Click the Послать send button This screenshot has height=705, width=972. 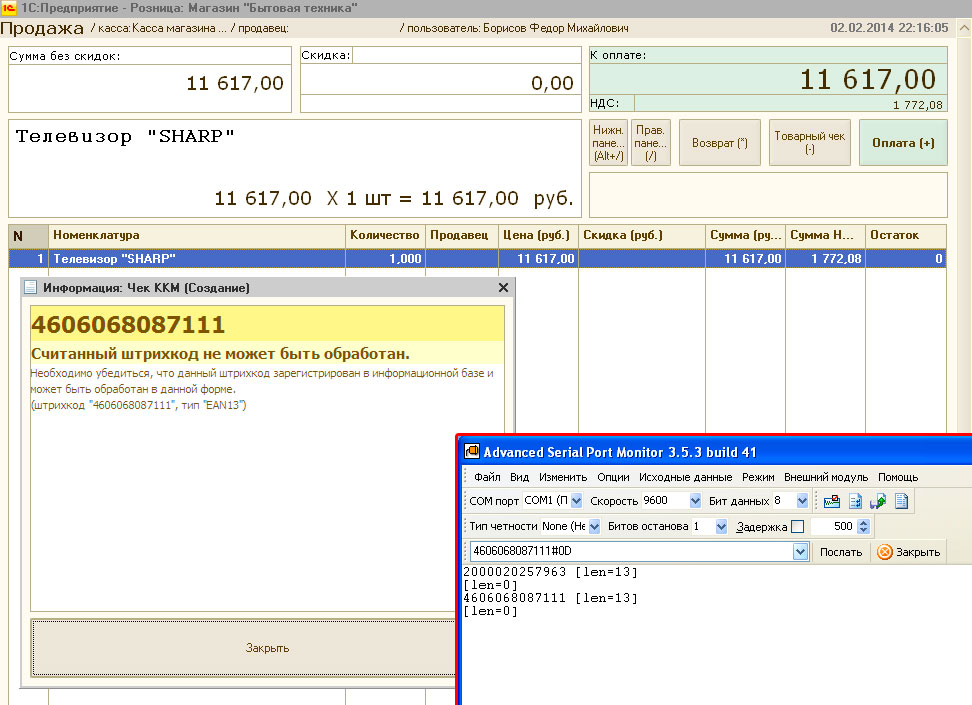tap(841, 552)
